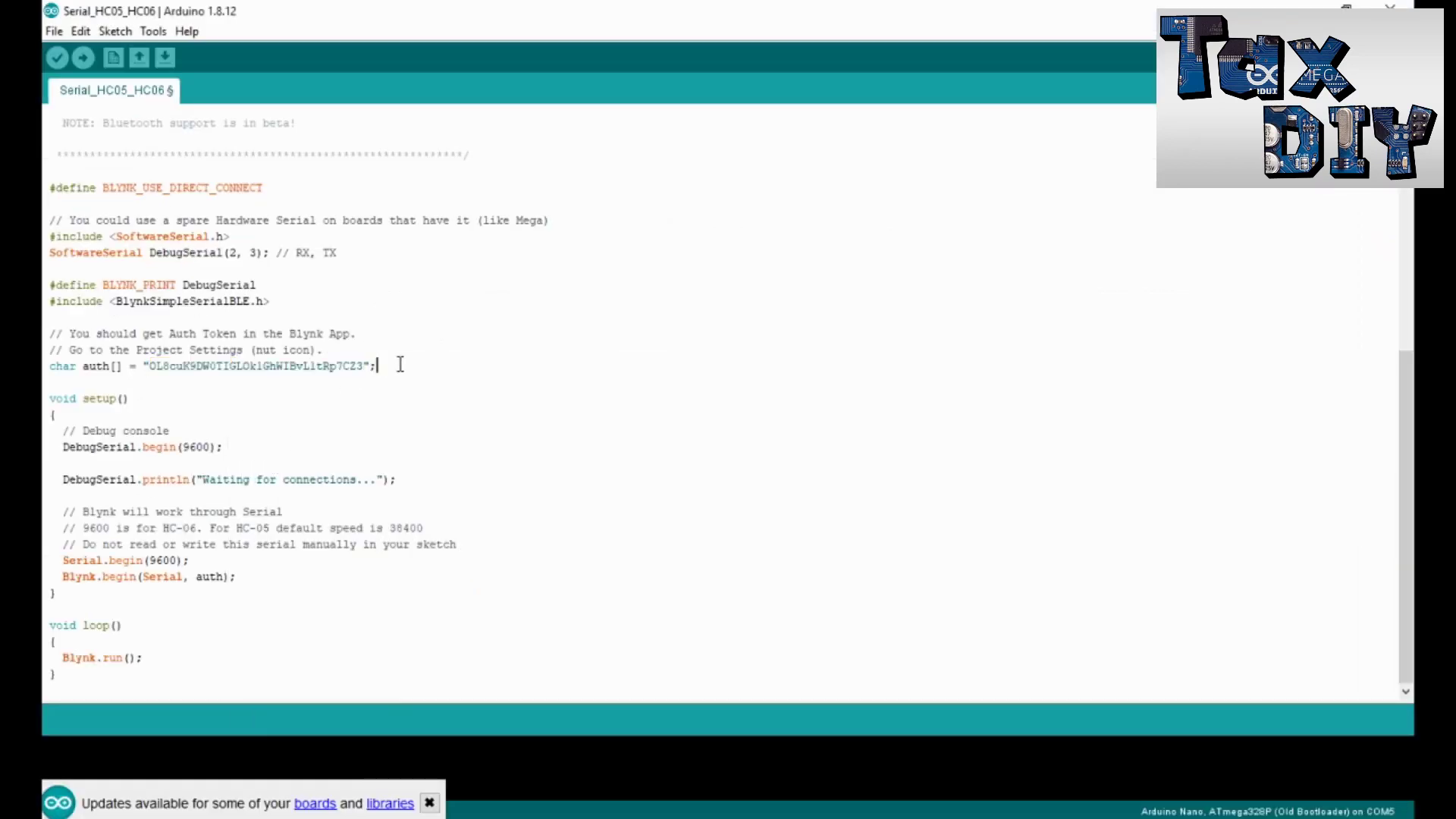Click the "You could use a spare Hardware Serial" comment
This screenshot has height=819, width=1456.
(299, 221)
